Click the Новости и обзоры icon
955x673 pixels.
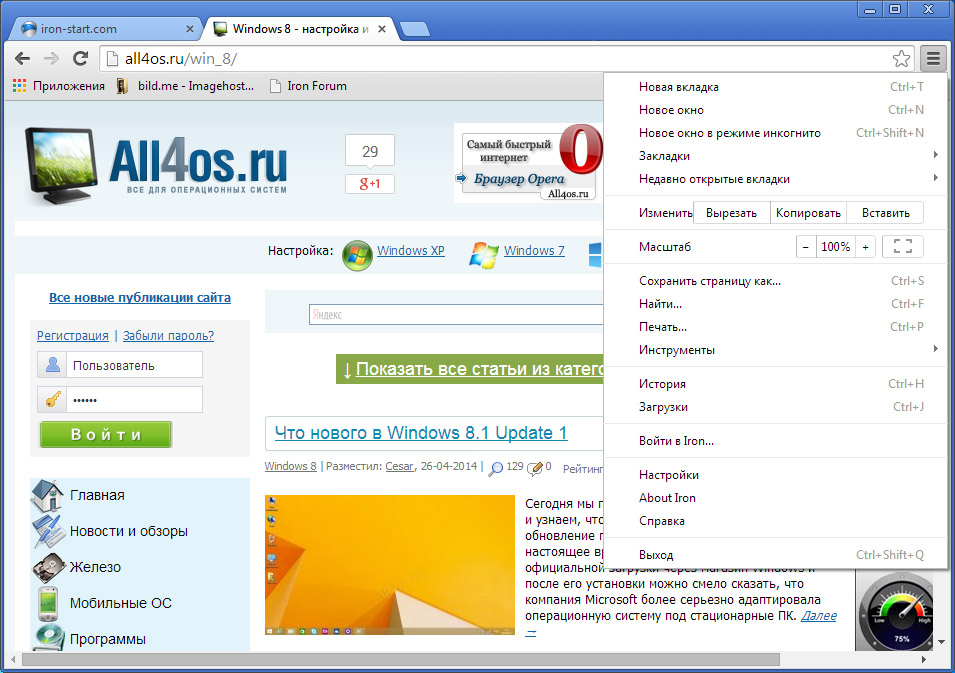[x=49, y=531]
